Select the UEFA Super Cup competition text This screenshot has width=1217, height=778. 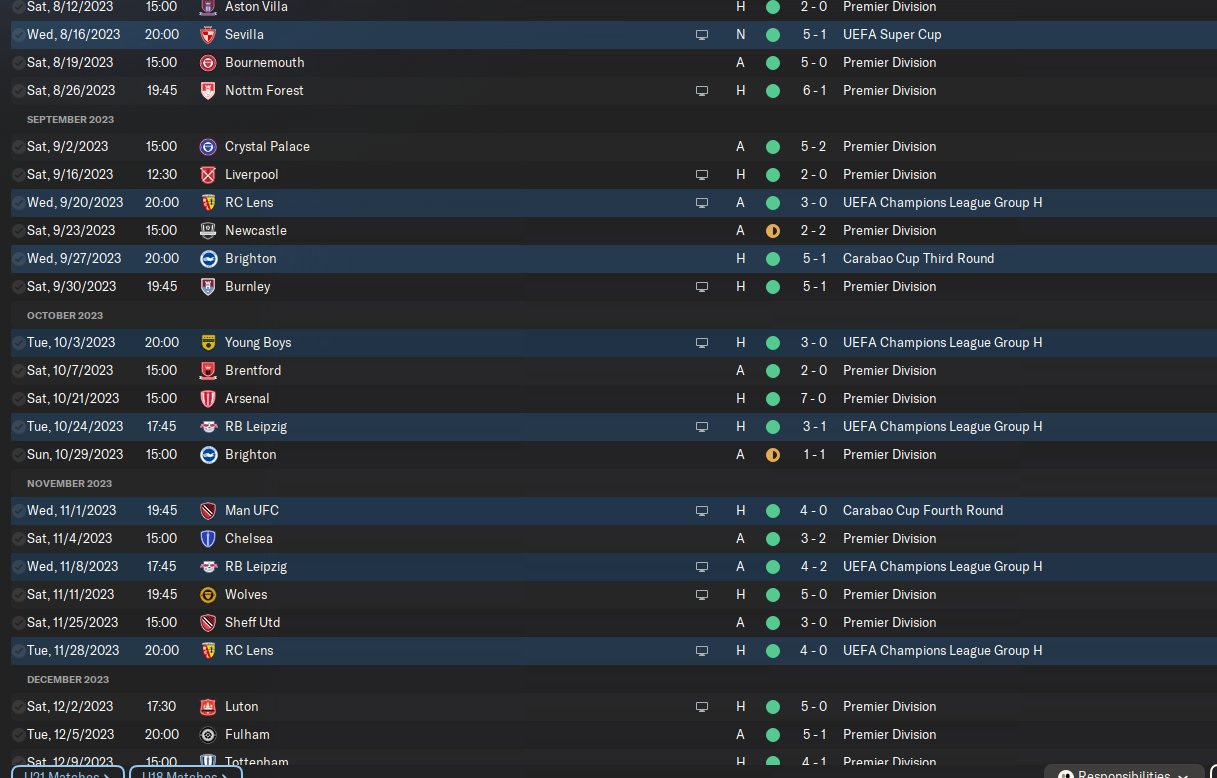(x=892, y=34)
